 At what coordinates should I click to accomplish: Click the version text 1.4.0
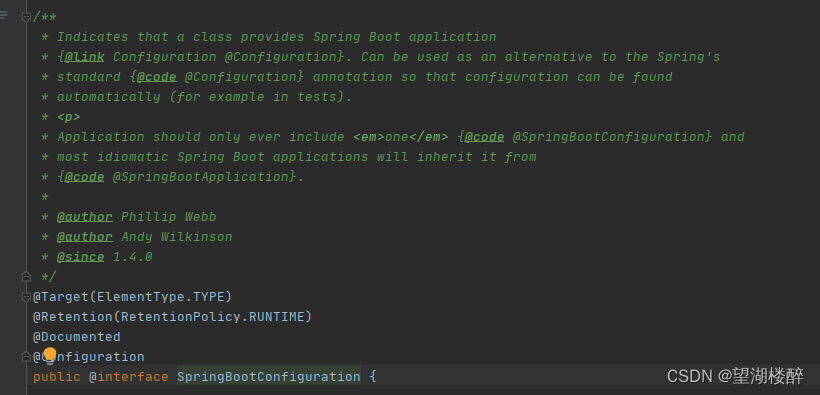click(133, 257)
